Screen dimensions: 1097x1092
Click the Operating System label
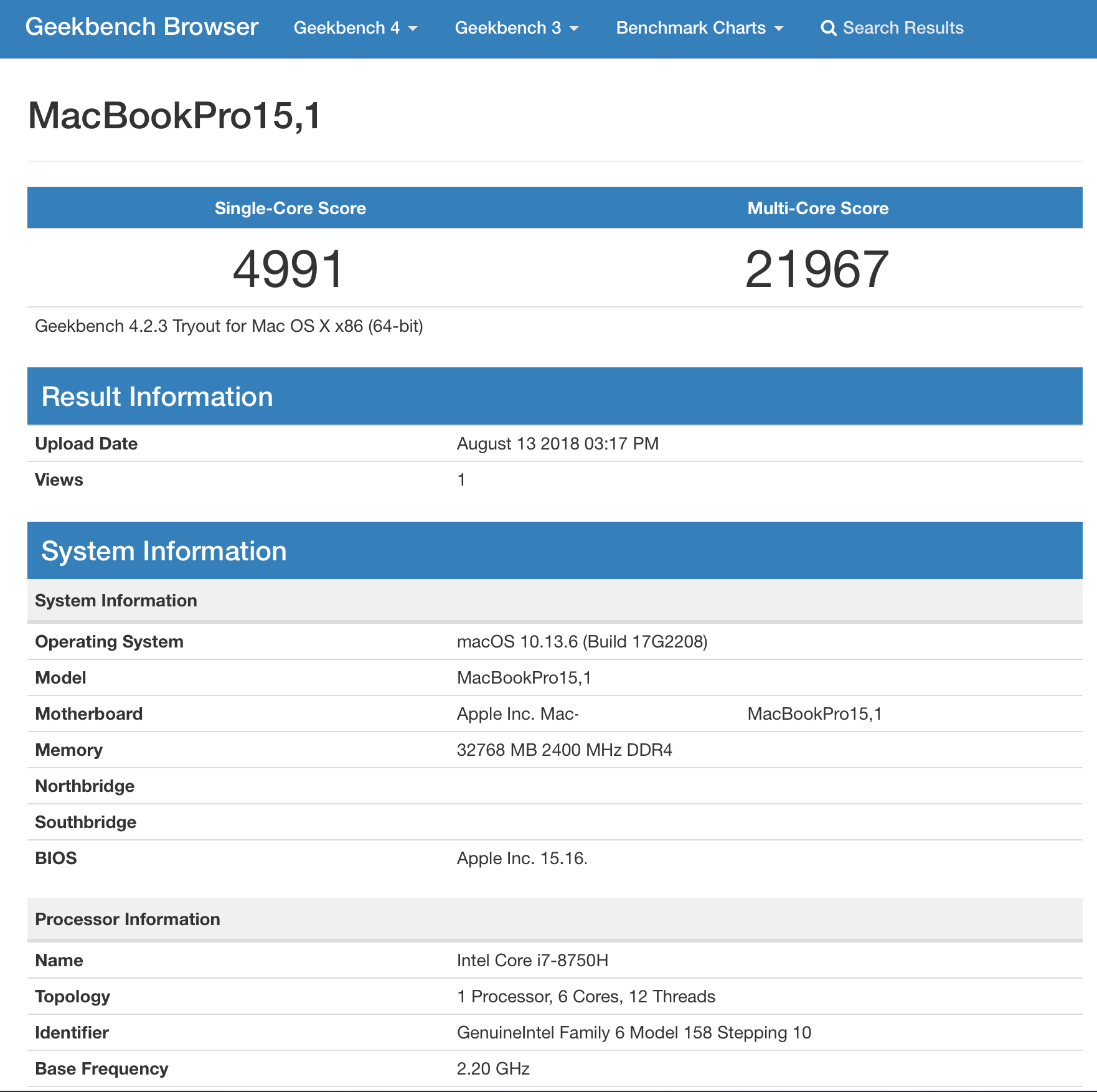point(109,641)
